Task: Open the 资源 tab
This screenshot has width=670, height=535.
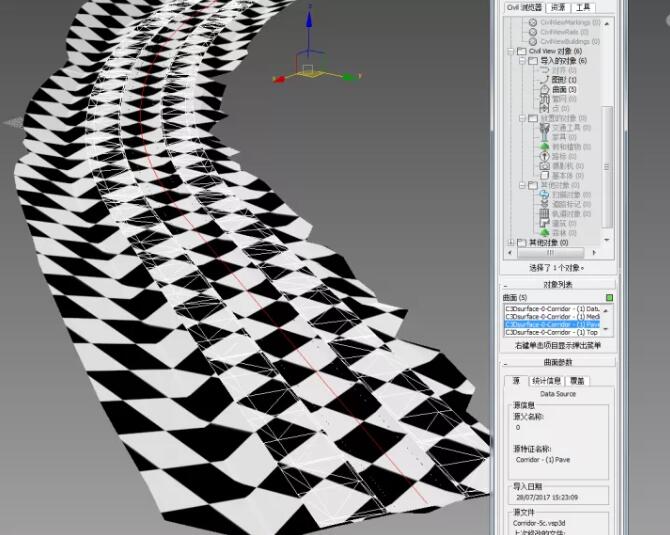Action: [558, 7]
